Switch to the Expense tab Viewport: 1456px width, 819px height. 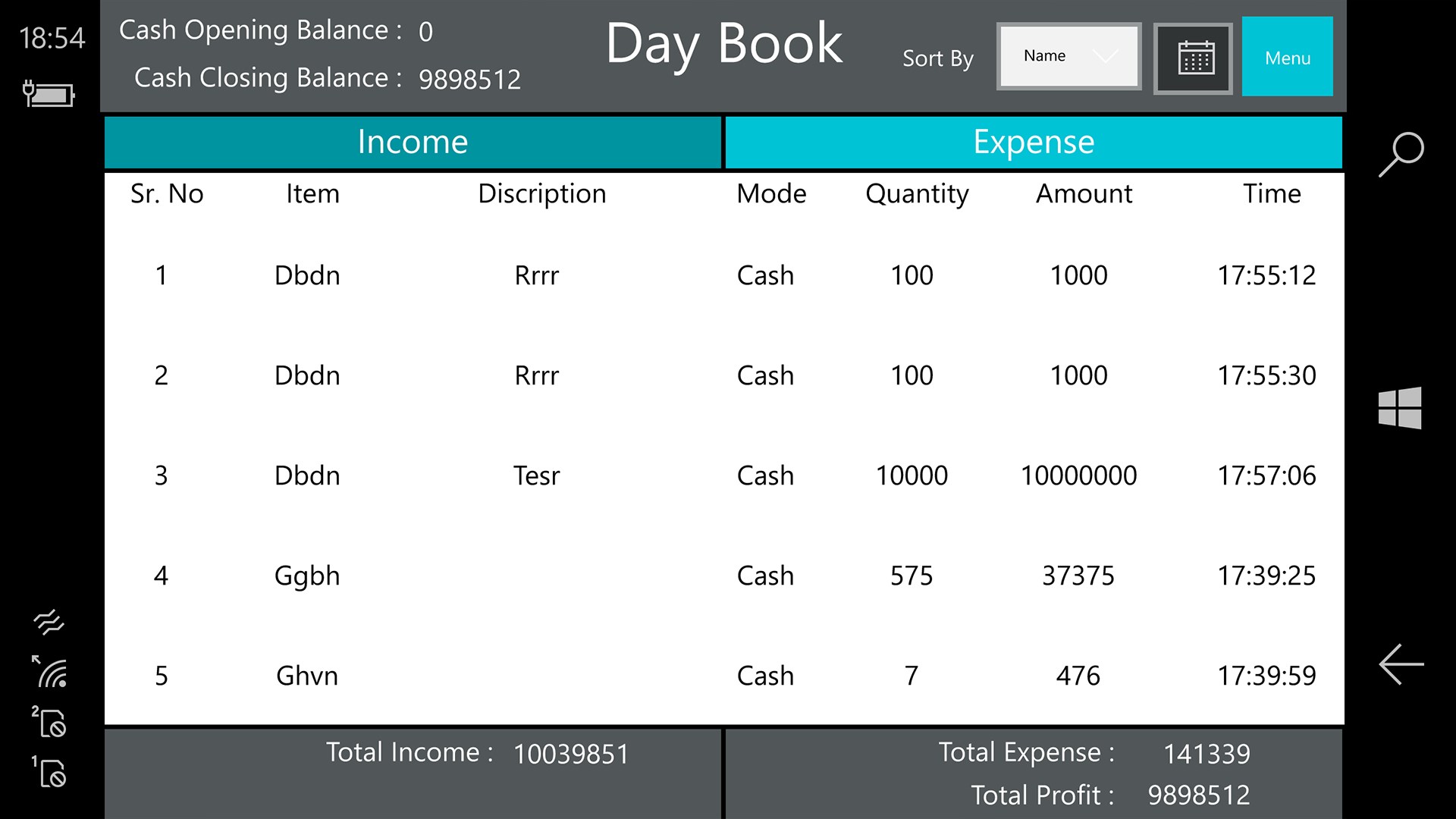[1034, 142]
